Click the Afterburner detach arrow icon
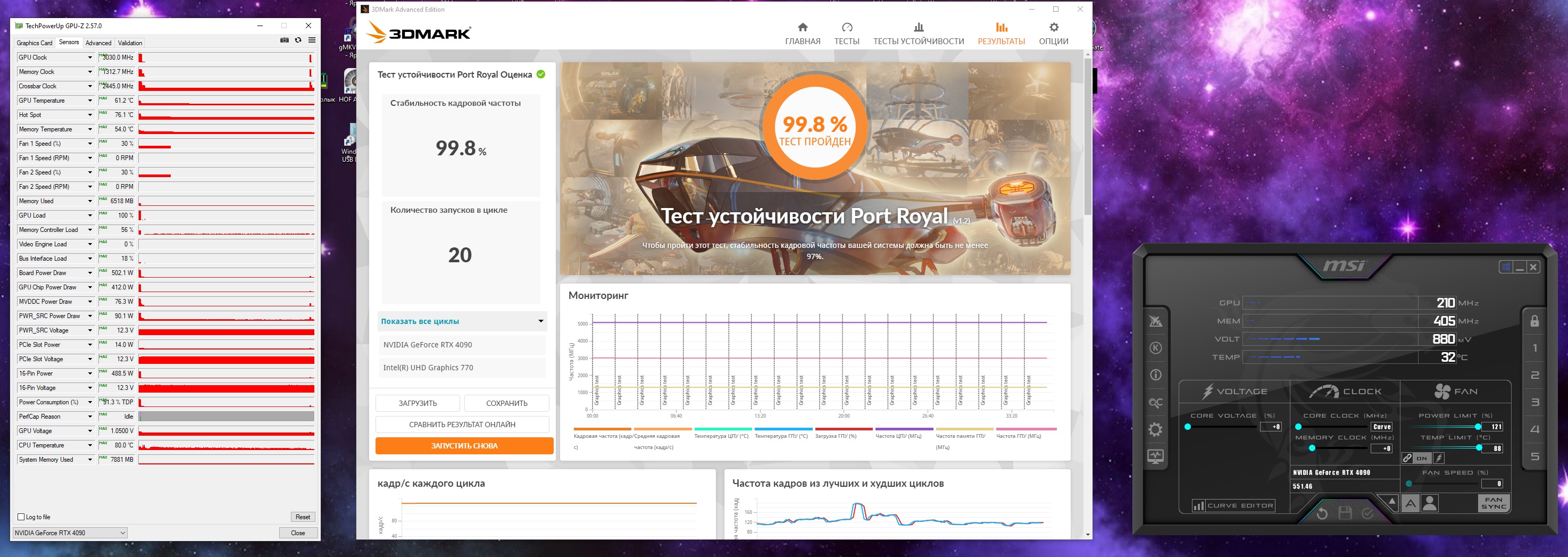The width and height of the screenshot is (1568, 557). pos(1392,501)
